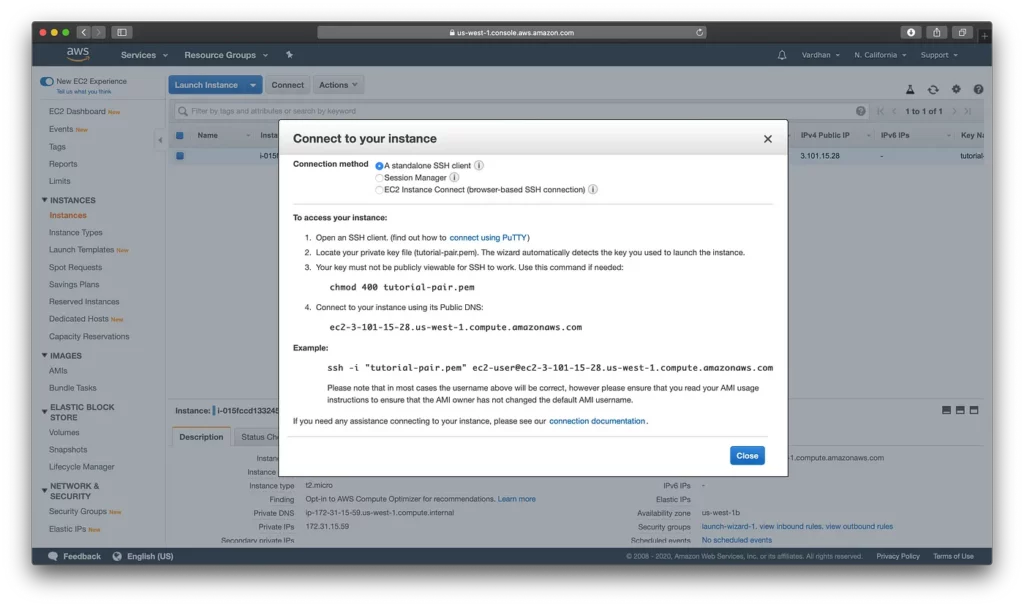Open Instance Types in the sidebar
This screenshot has width=1024, height=607.
point(76,233)
